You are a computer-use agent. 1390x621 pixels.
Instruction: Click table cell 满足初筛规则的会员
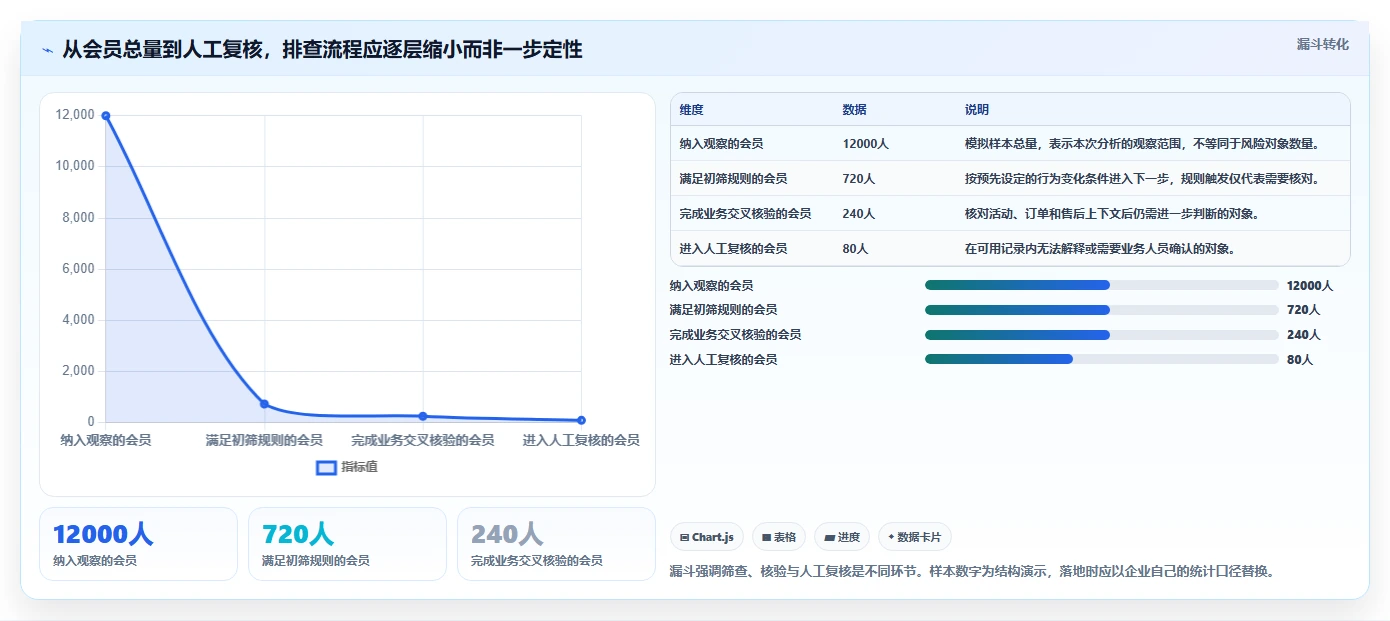[733, 179]
